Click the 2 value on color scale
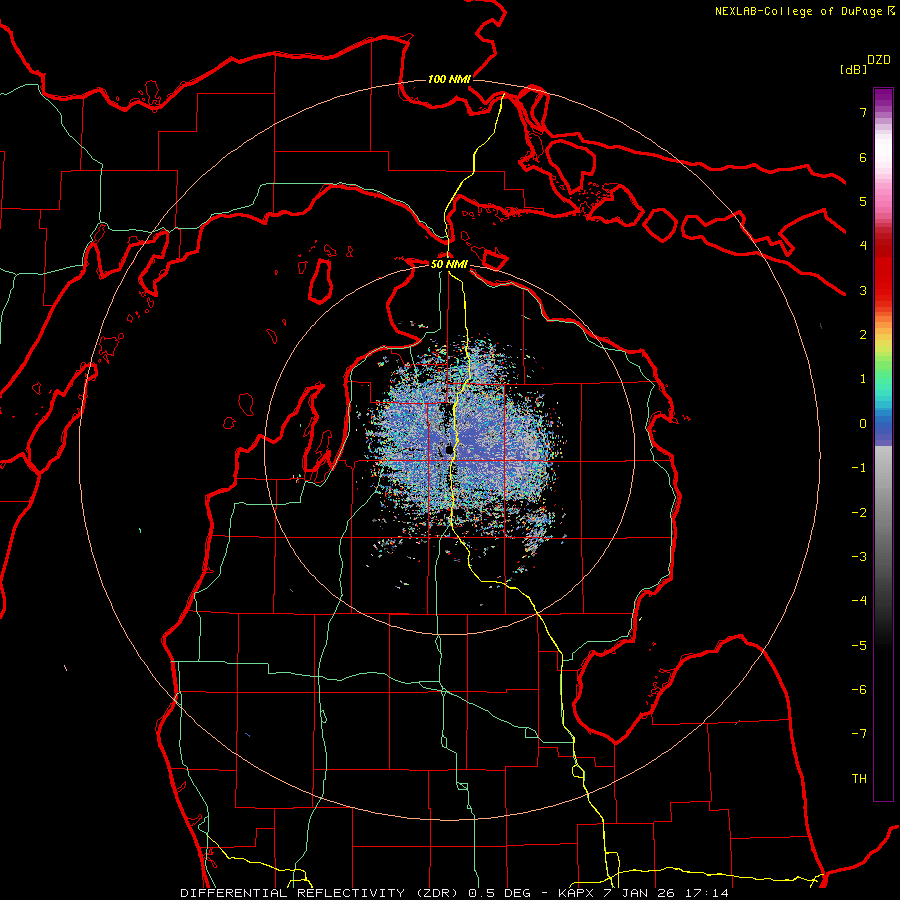This screenshot has width=900, height=900. pos(863,335)
